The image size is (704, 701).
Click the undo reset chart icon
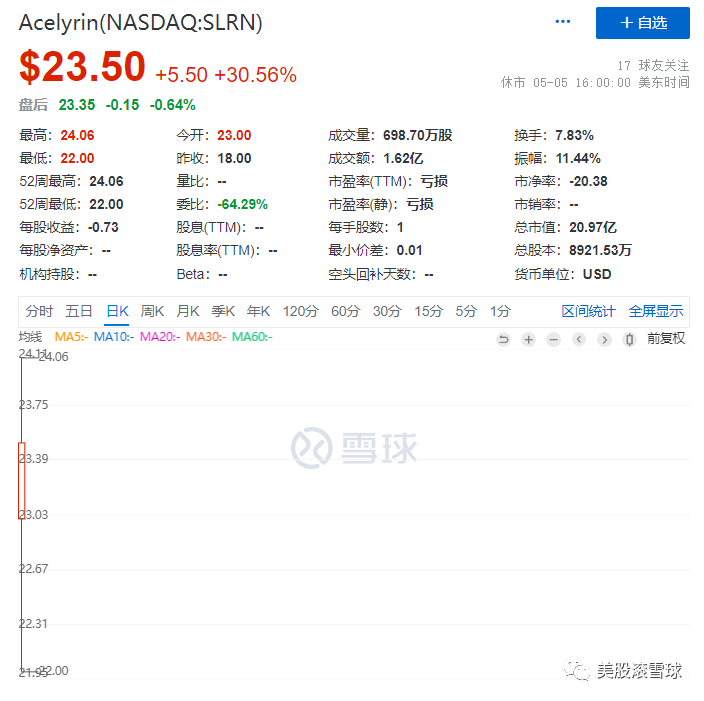tap(503, 339)
